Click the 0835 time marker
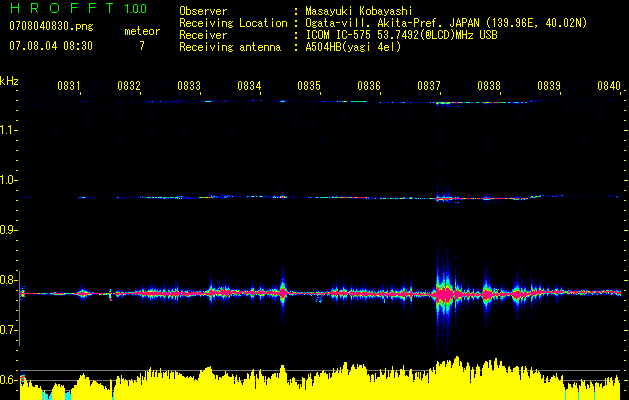The image size is (629, 400). 309,85
